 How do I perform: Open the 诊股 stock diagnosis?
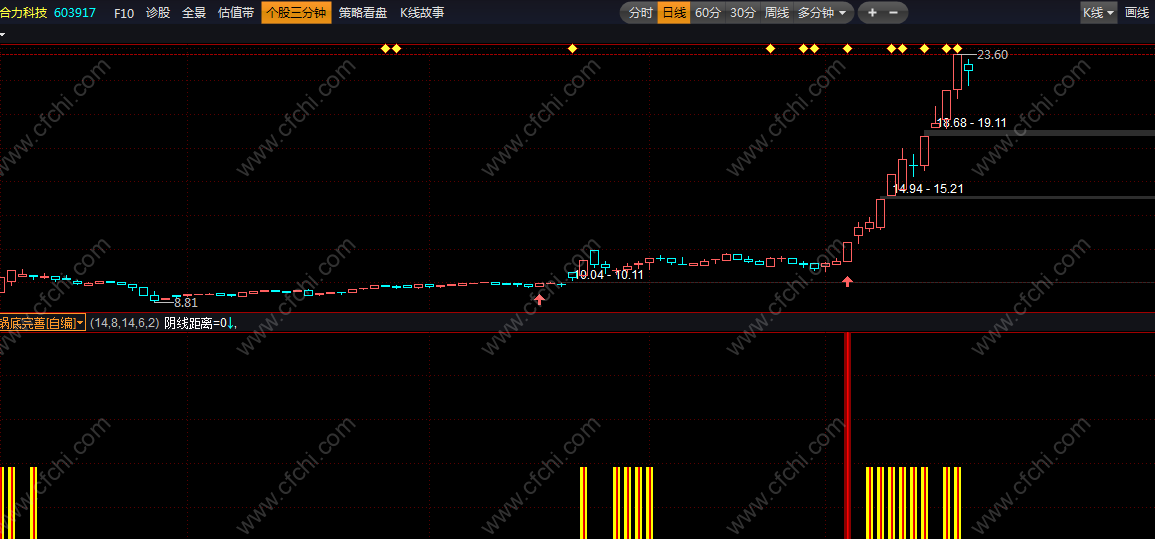[158, 13]
